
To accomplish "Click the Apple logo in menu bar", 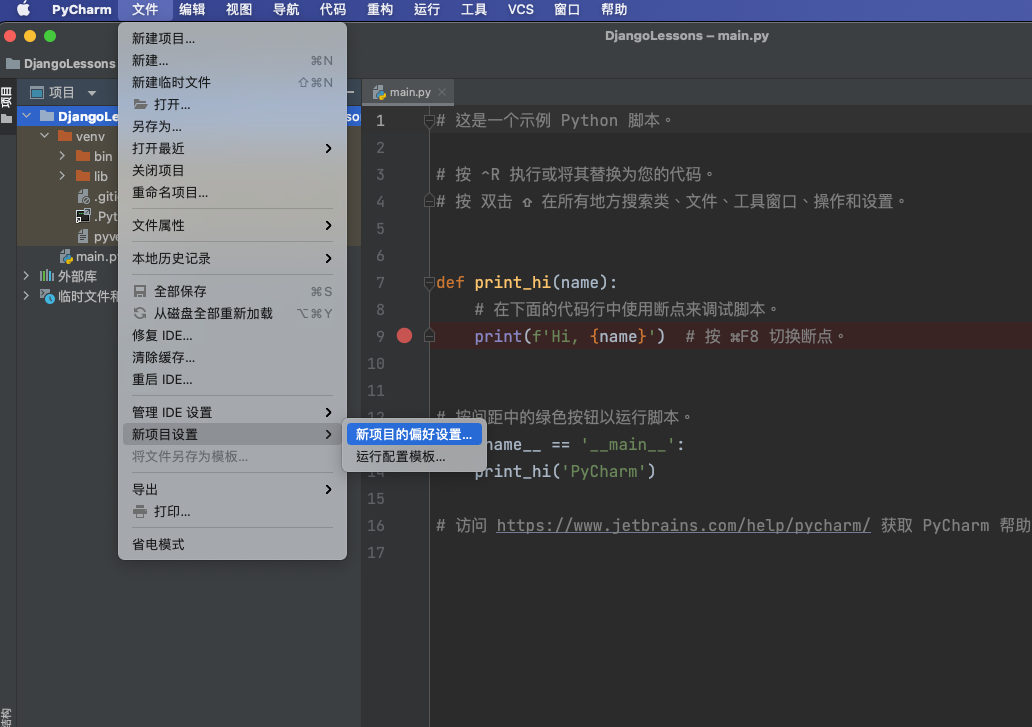I will [23, 10].
